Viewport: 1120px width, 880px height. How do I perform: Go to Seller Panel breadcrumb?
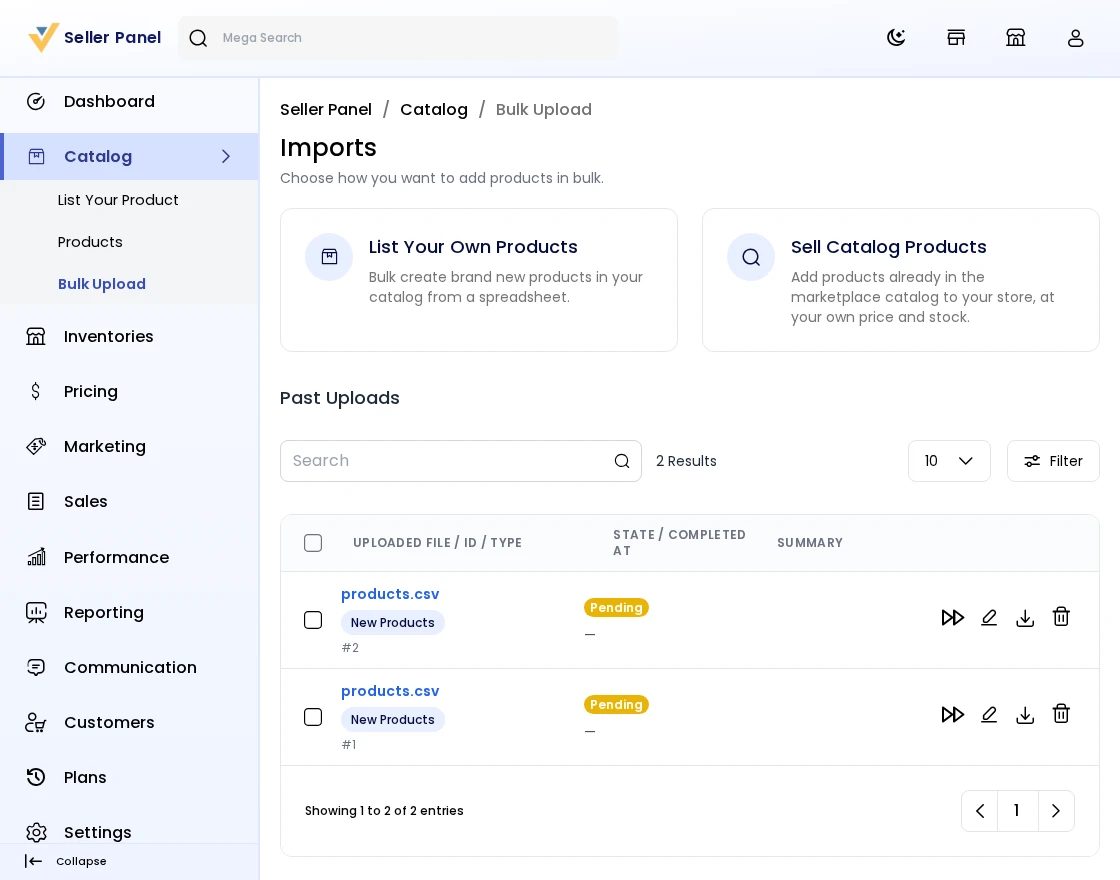tap(326, 109)
